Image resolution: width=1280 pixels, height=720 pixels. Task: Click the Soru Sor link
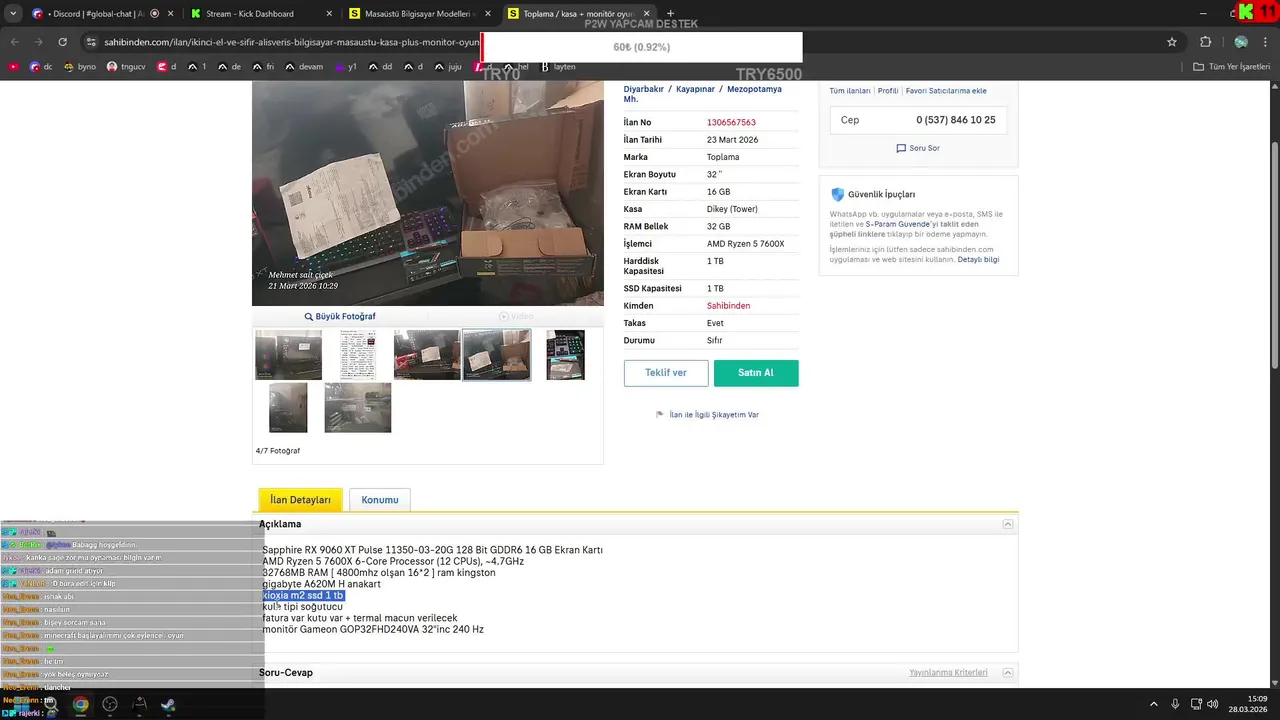918,148
